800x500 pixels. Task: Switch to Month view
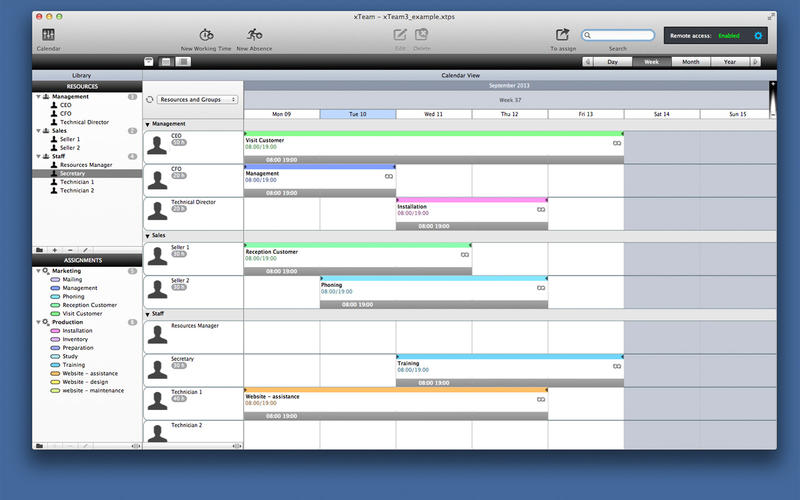pyautogui.click(x=690, y=62)
